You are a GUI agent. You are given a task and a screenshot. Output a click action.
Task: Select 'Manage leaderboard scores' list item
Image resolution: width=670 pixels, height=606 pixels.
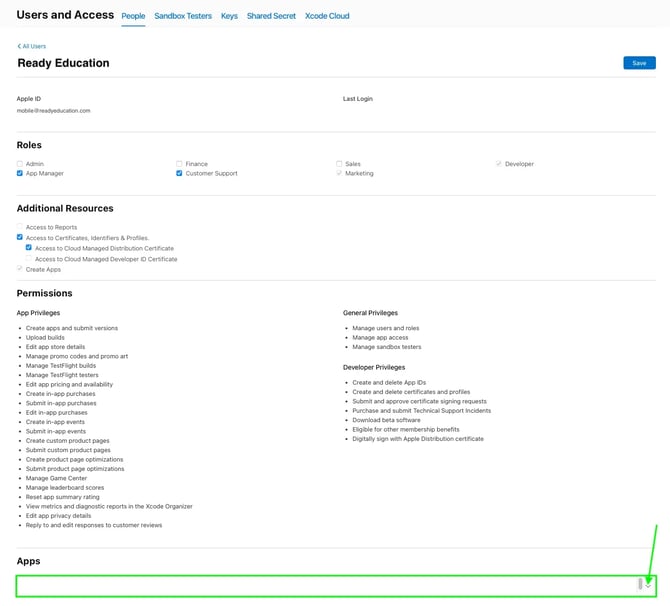coord(65,488)
